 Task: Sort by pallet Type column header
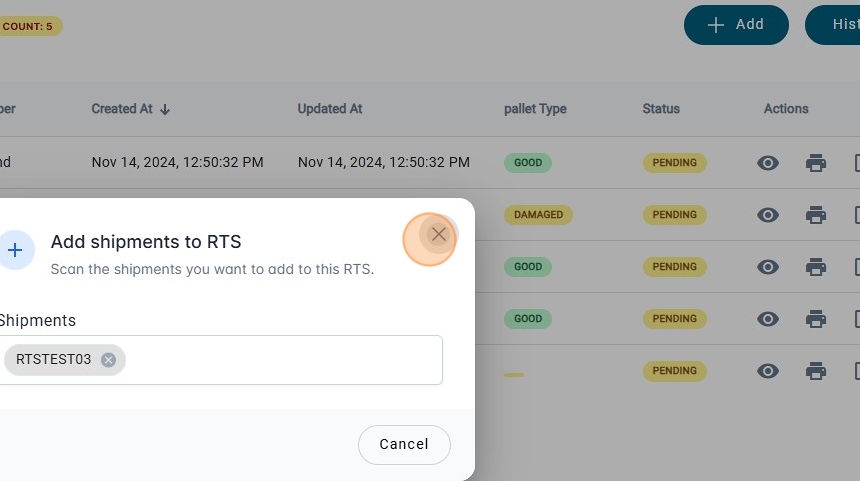535,109
